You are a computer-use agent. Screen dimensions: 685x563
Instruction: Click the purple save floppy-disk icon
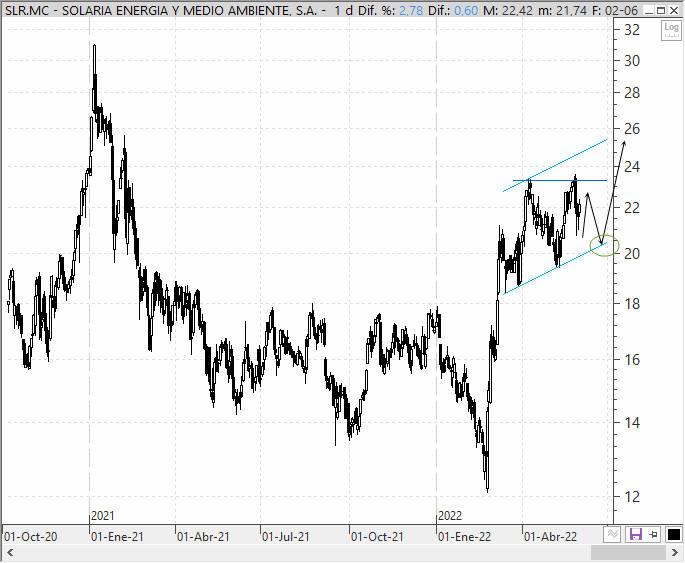point(635,534)
